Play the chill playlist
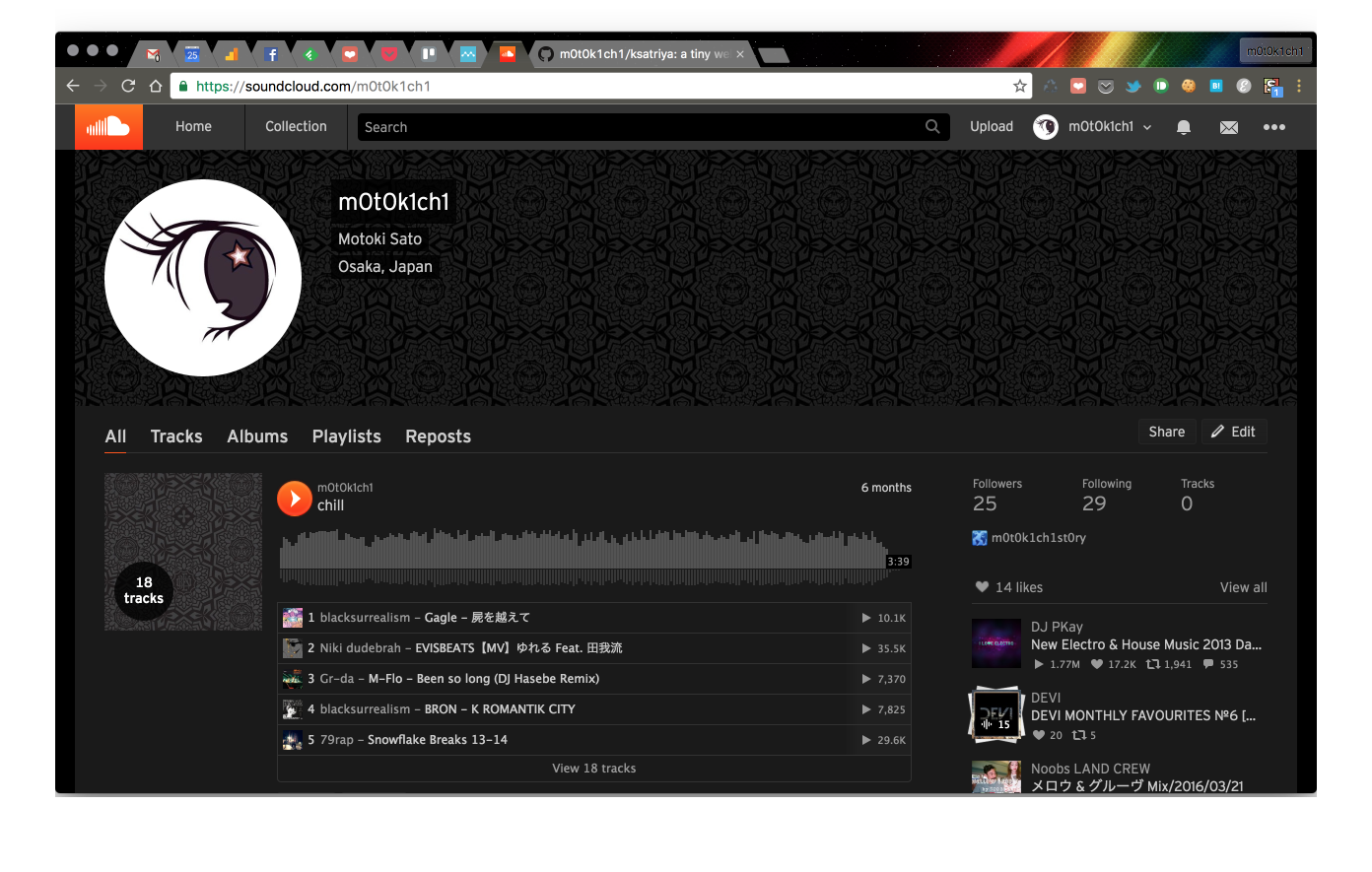The image size is (1372, 872). point(294,498)
